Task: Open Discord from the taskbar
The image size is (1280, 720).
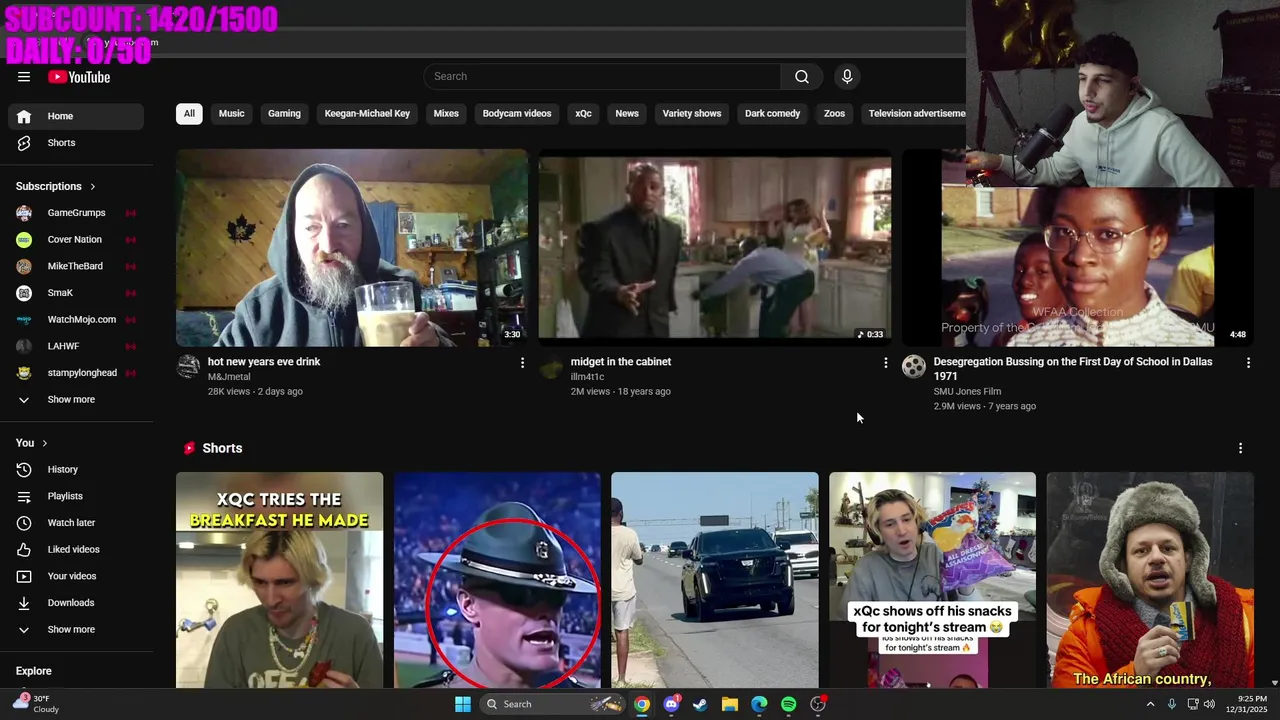Action: 671,704
